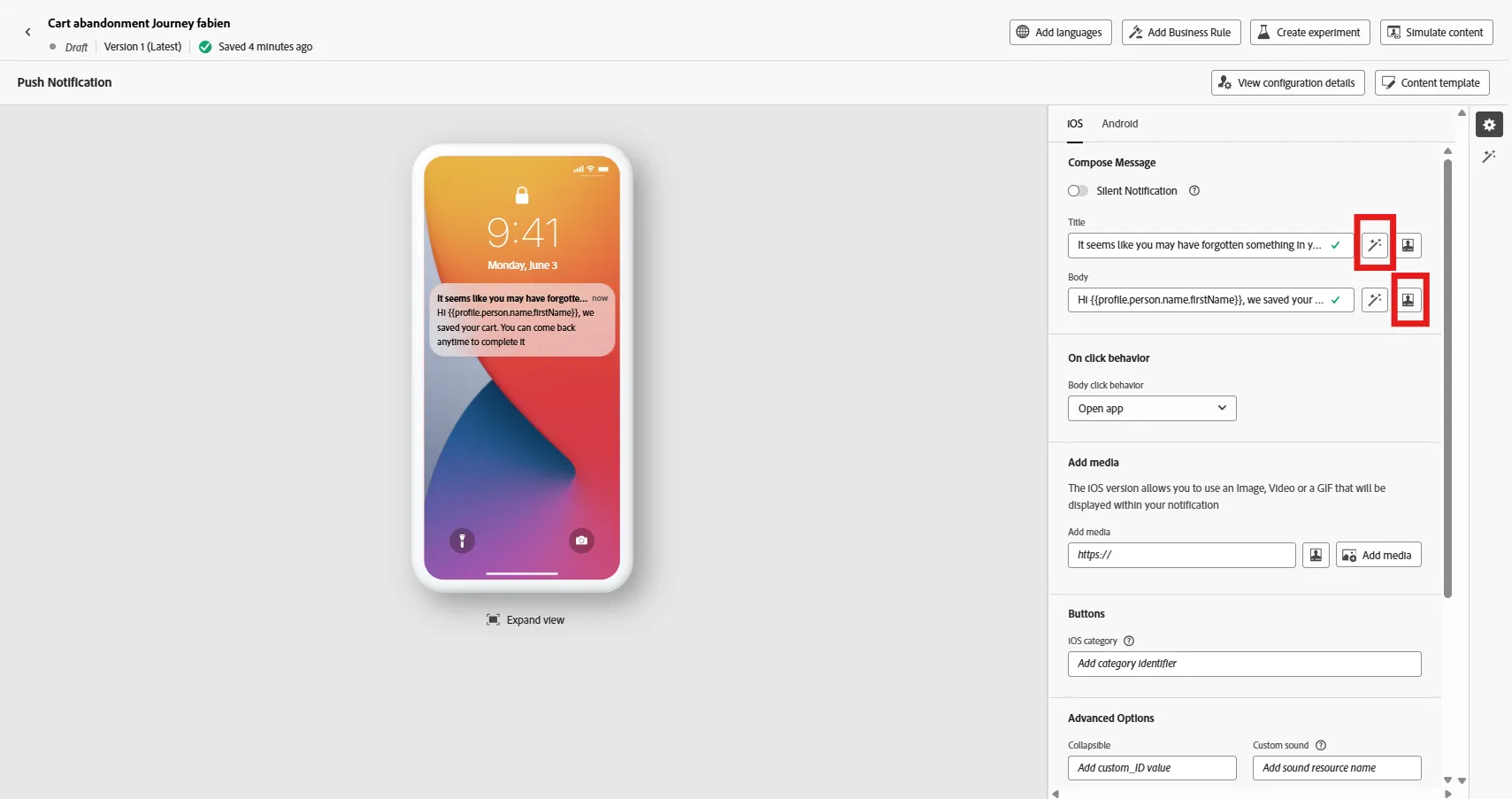
Task: Open content assistant icon beside Title field
Action: pyautogui.click(x=1374, y=245)
